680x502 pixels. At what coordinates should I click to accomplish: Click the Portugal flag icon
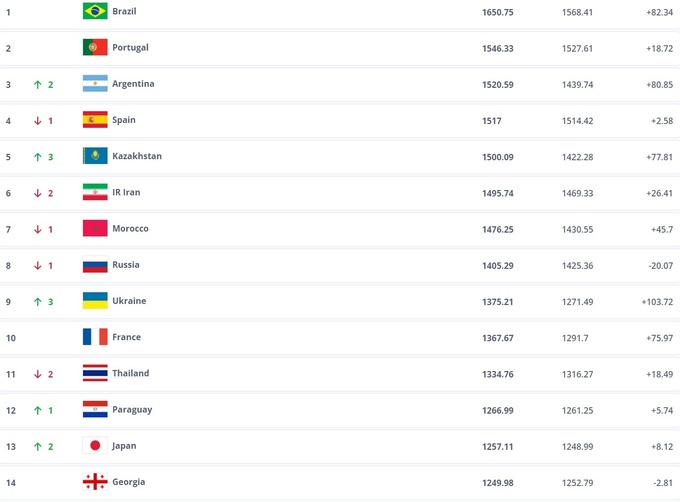point(95,47)
